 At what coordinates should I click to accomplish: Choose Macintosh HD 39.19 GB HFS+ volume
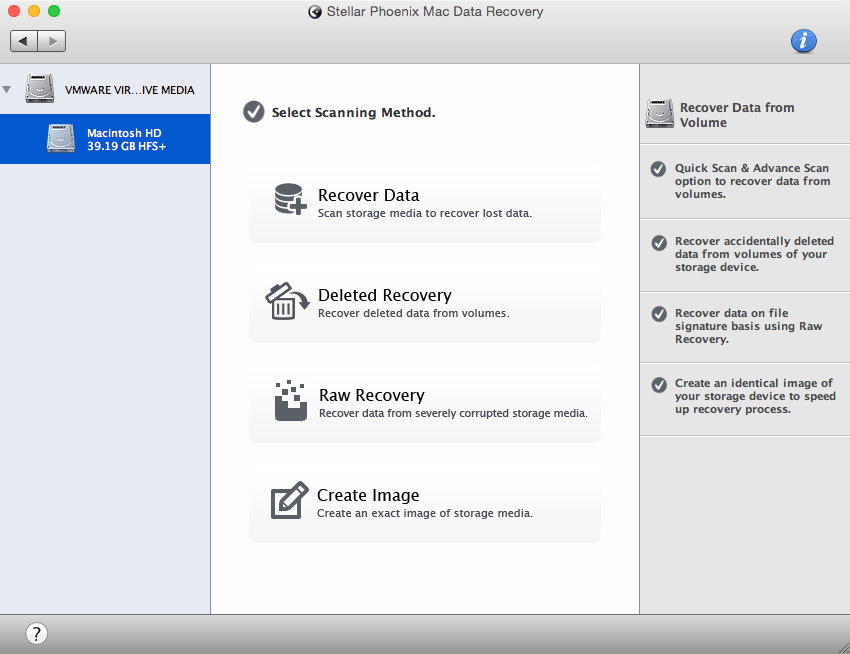pyautogui.click(x=105, y=139)
